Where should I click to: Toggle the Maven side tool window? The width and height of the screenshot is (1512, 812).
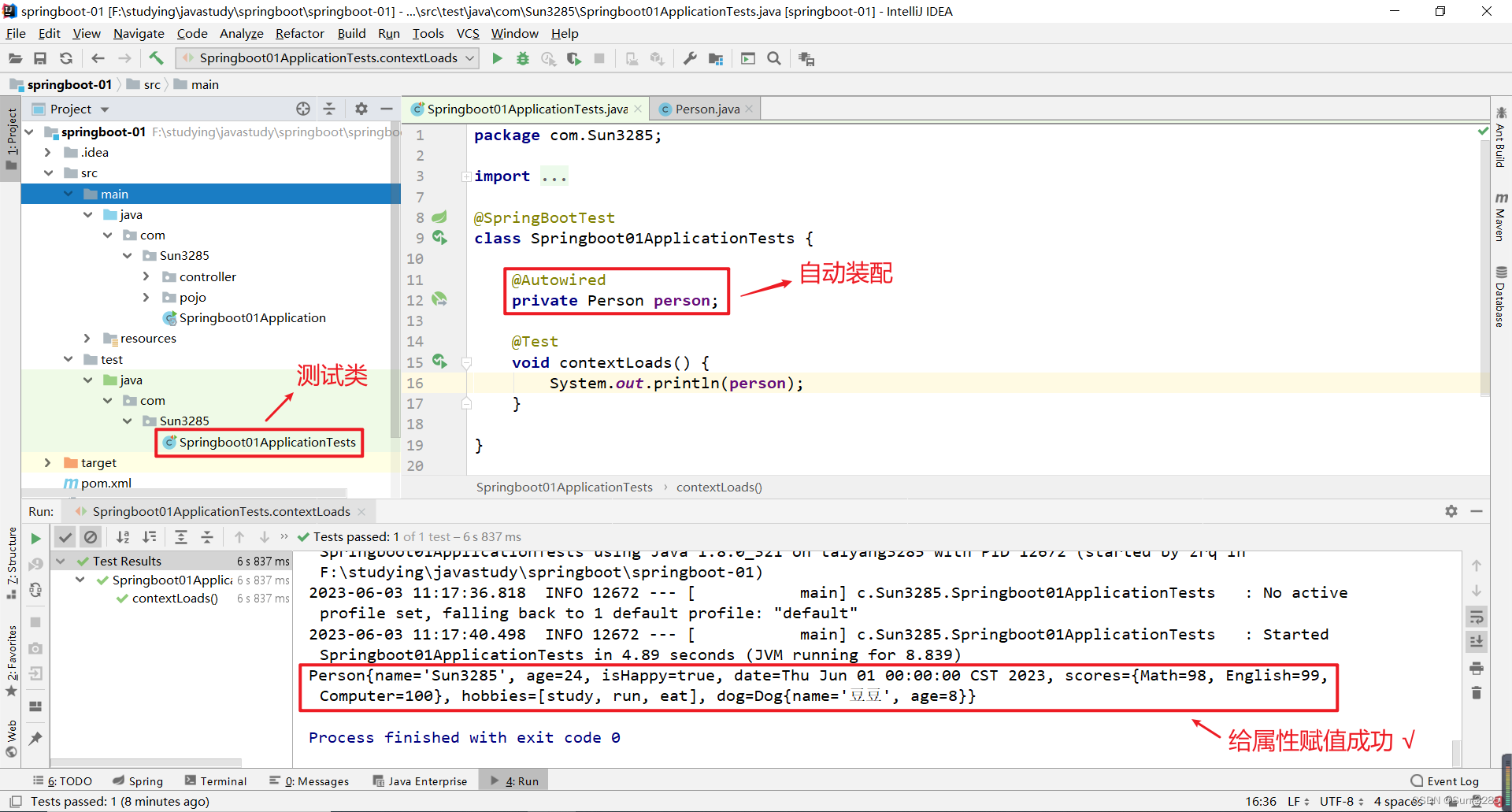(x=1501, y=217)
